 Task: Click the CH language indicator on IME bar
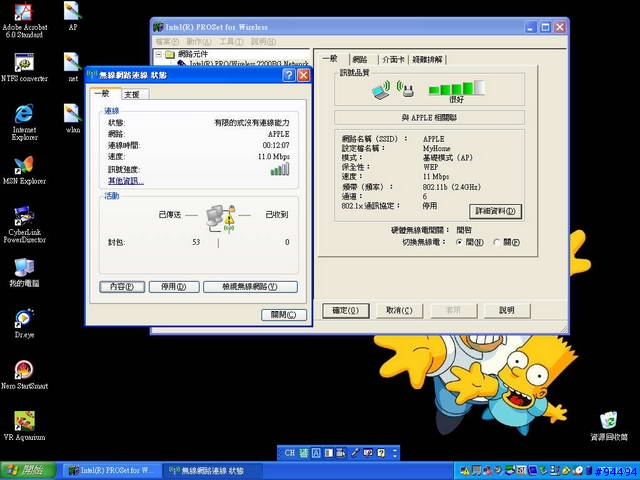point(289,453)
